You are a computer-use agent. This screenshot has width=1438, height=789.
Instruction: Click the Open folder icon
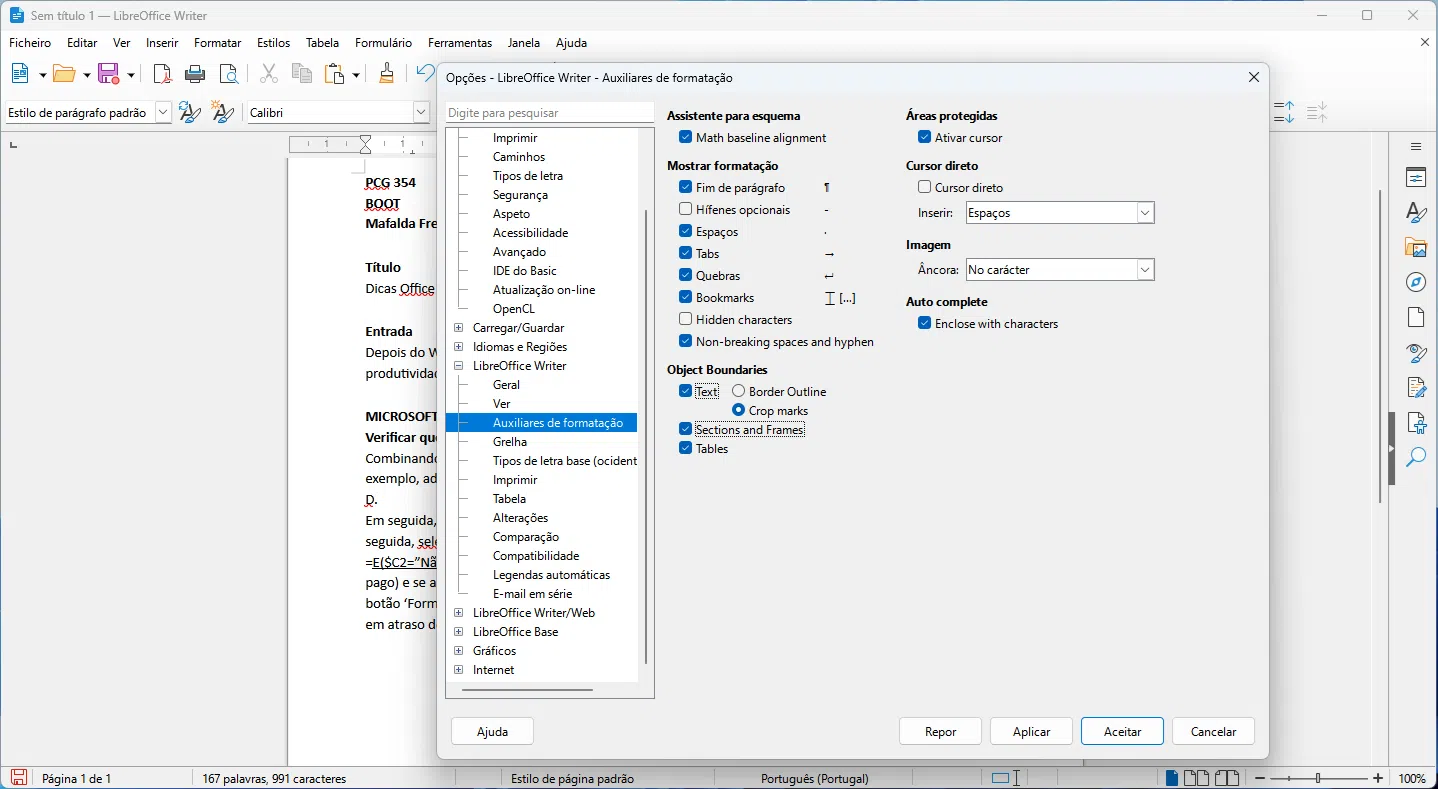click(65, 74)
